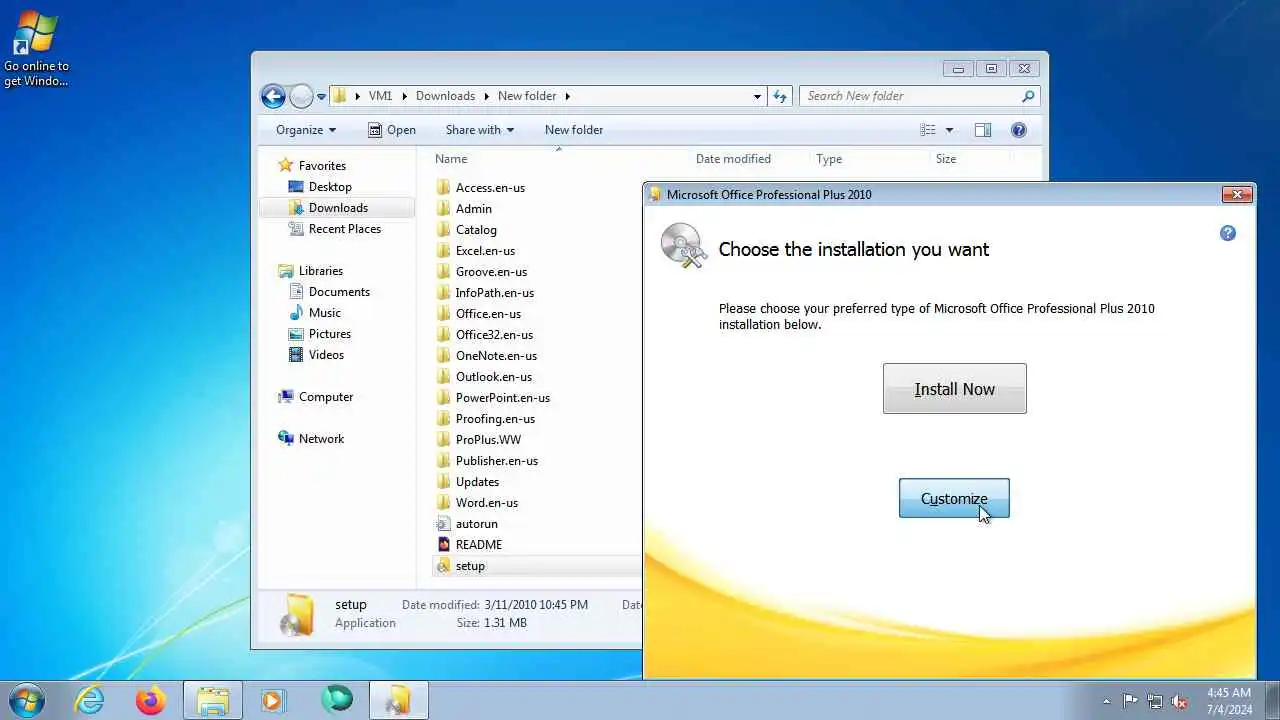Image resolution: width=1280 pixels, height=720 pixels.
Task: Open Videos library
Action: coord(326,355)
